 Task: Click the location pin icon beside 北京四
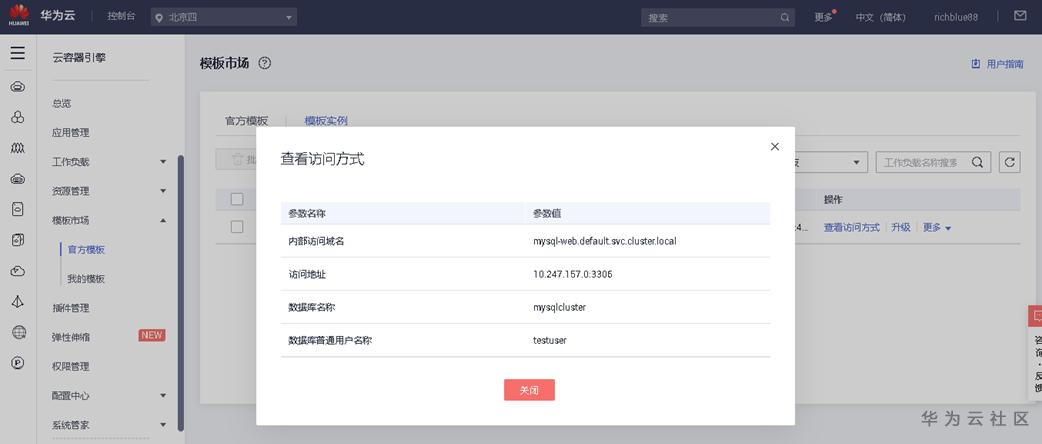(159, 18)
